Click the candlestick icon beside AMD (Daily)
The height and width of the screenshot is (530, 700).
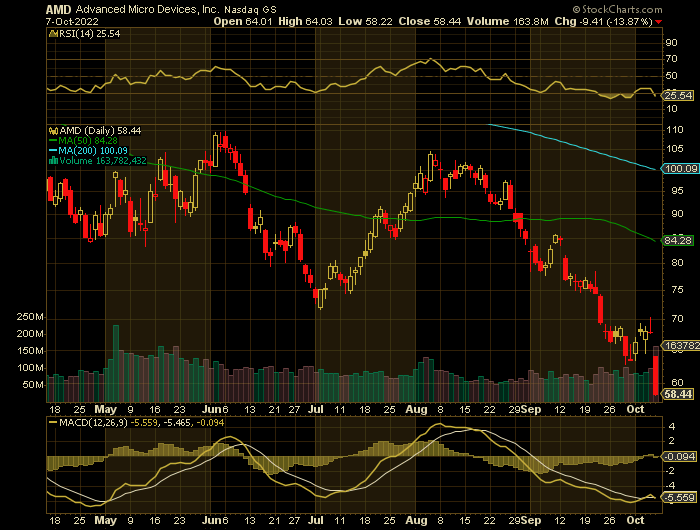coord(53,131)
